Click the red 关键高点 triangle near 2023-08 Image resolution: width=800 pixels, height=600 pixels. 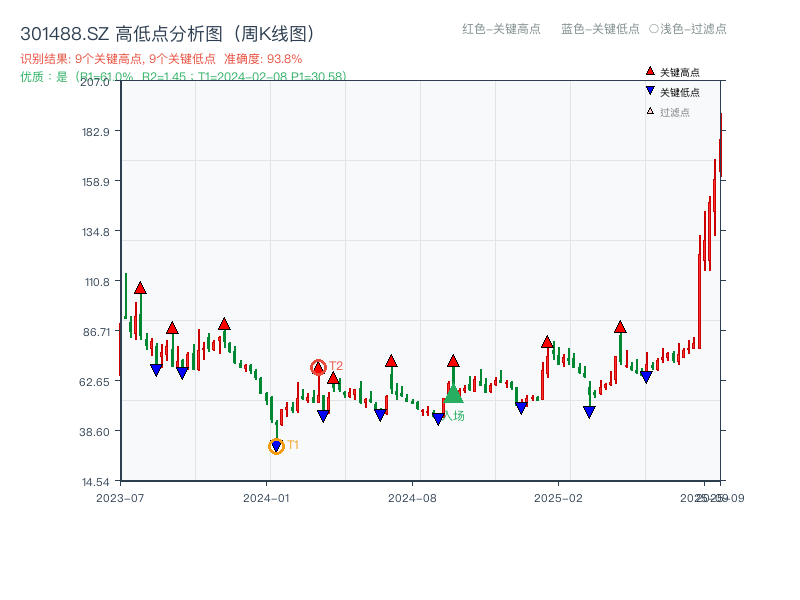pyautogui.click(x=140, y=286)
